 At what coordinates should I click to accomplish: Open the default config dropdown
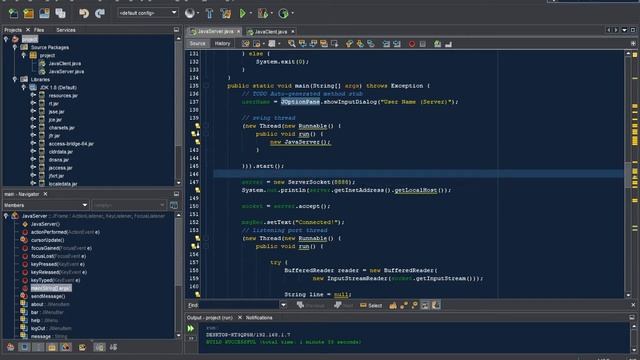coord(148,13)
